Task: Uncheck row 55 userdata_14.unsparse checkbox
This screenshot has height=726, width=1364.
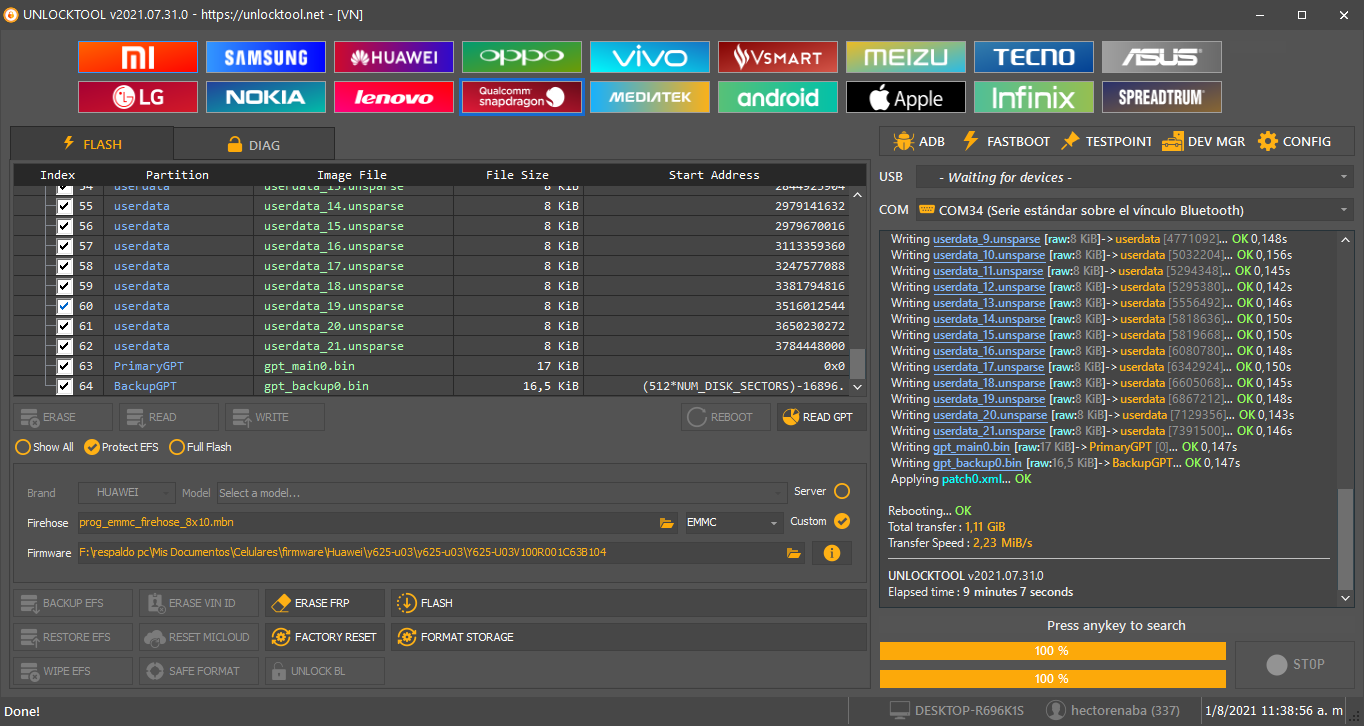Action: 65,206
